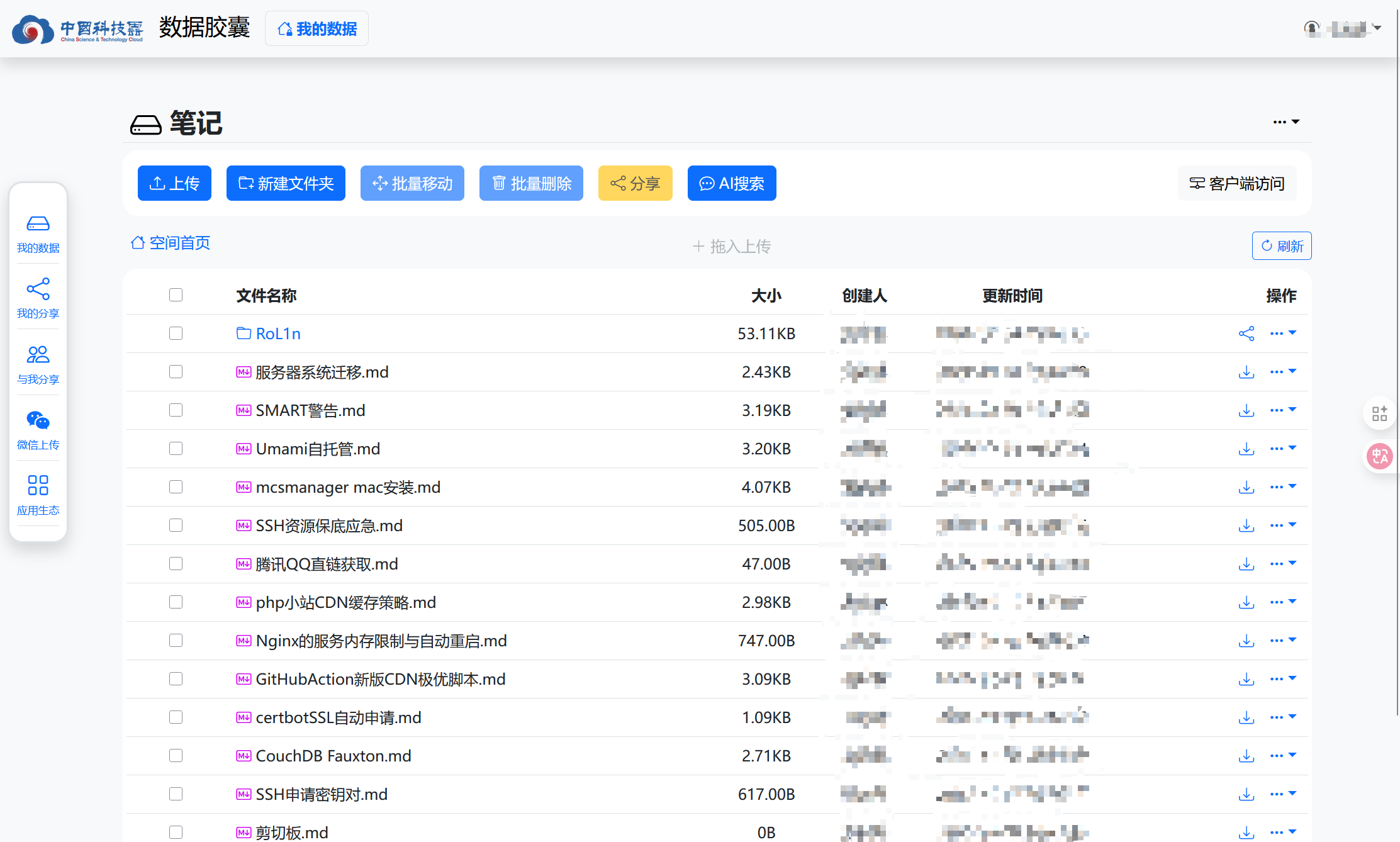Image resolution: width=1400 pixels, height=842 pixels.
Task: Click 客户端访问 button
Action: click(1237, 183)
